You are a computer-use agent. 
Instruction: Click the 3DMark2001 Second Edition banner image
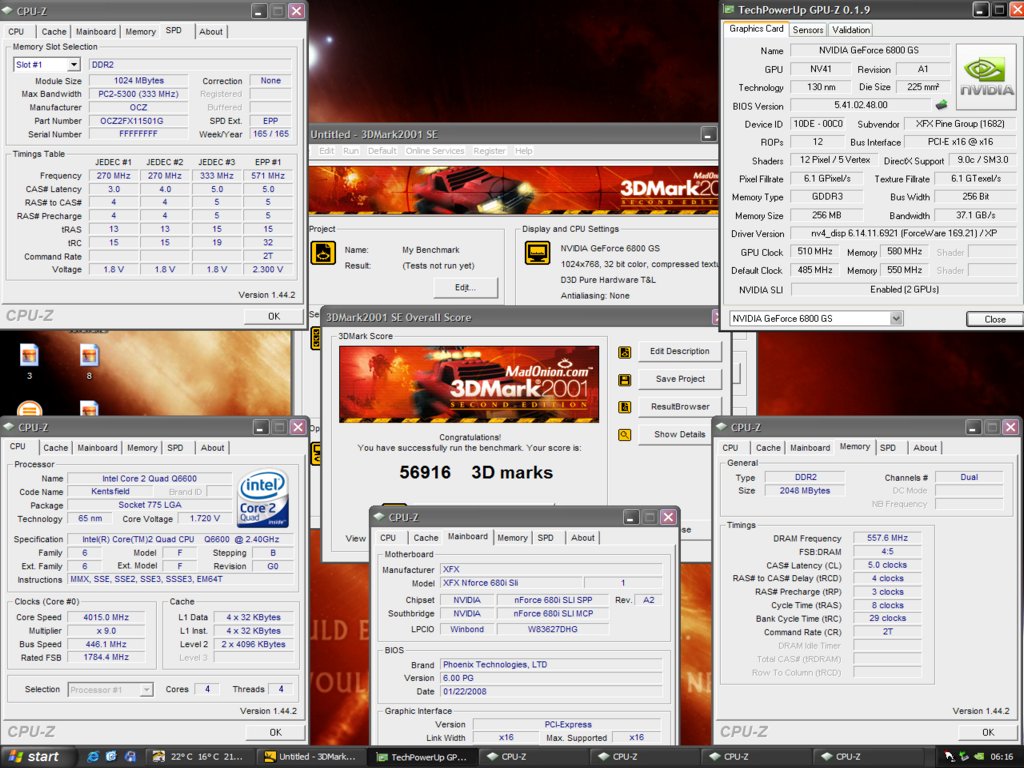(468, 384)
